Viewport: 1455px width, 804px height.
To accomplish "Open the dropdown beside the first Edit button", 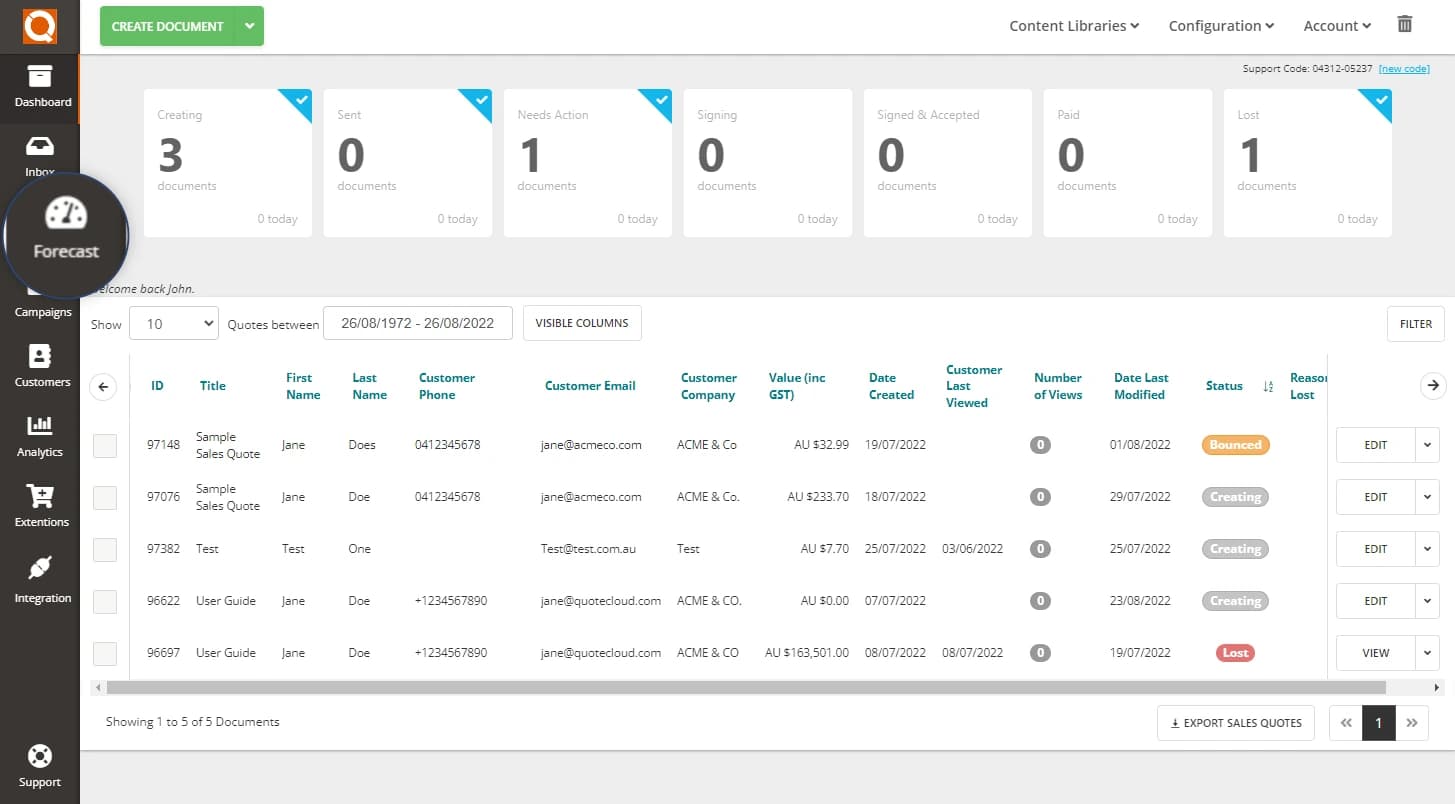I will point(1426,445).
